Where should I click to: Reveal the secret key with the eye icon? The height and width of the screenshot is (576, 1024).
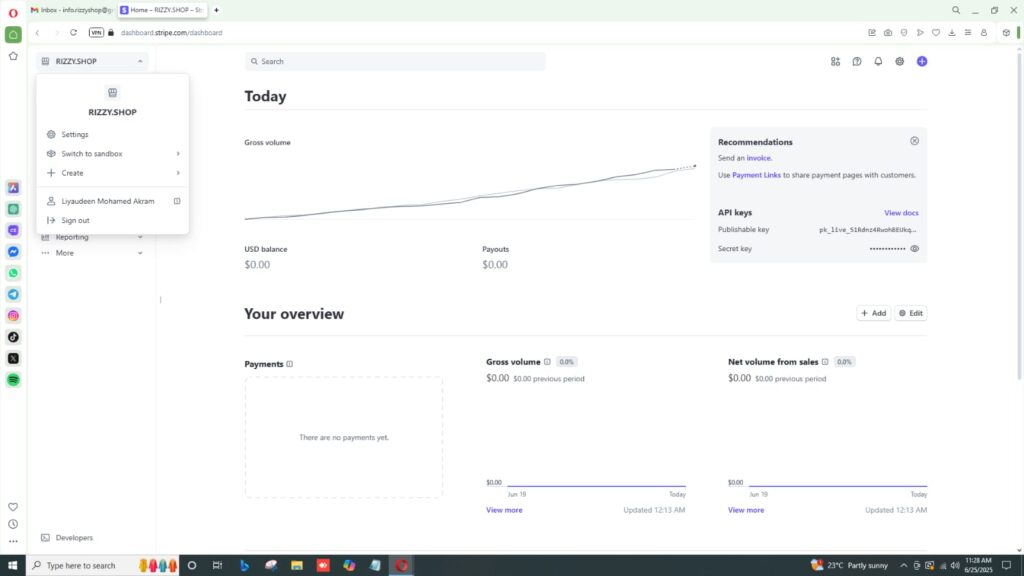click(914, 248)
